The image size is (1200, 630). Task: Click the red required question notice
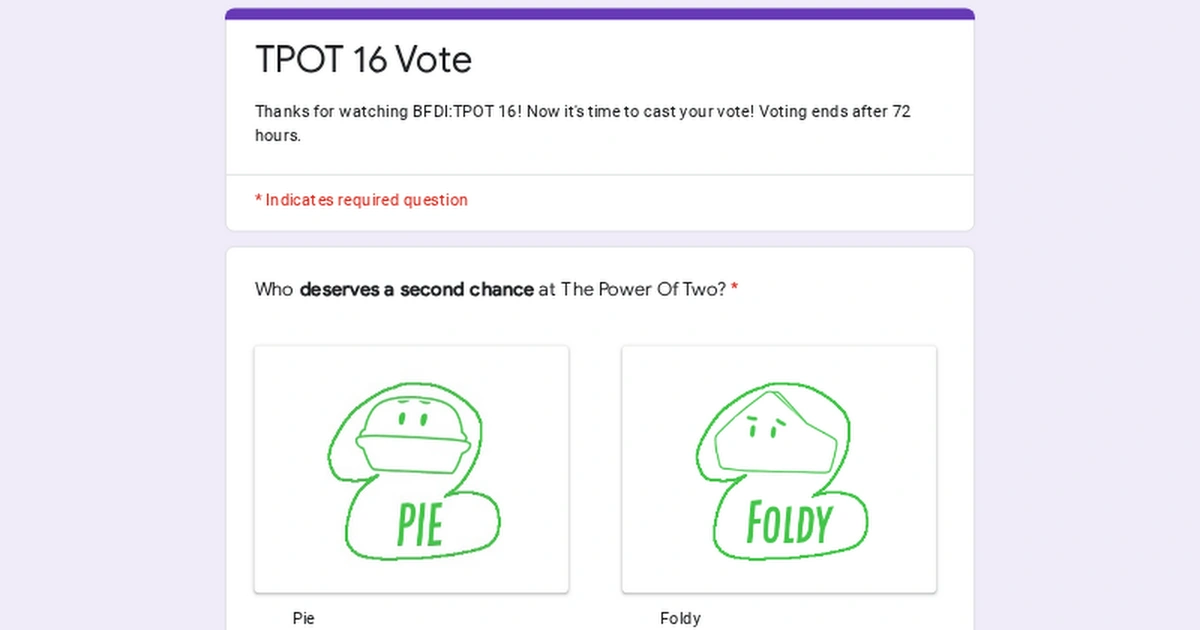pos(361,200)
